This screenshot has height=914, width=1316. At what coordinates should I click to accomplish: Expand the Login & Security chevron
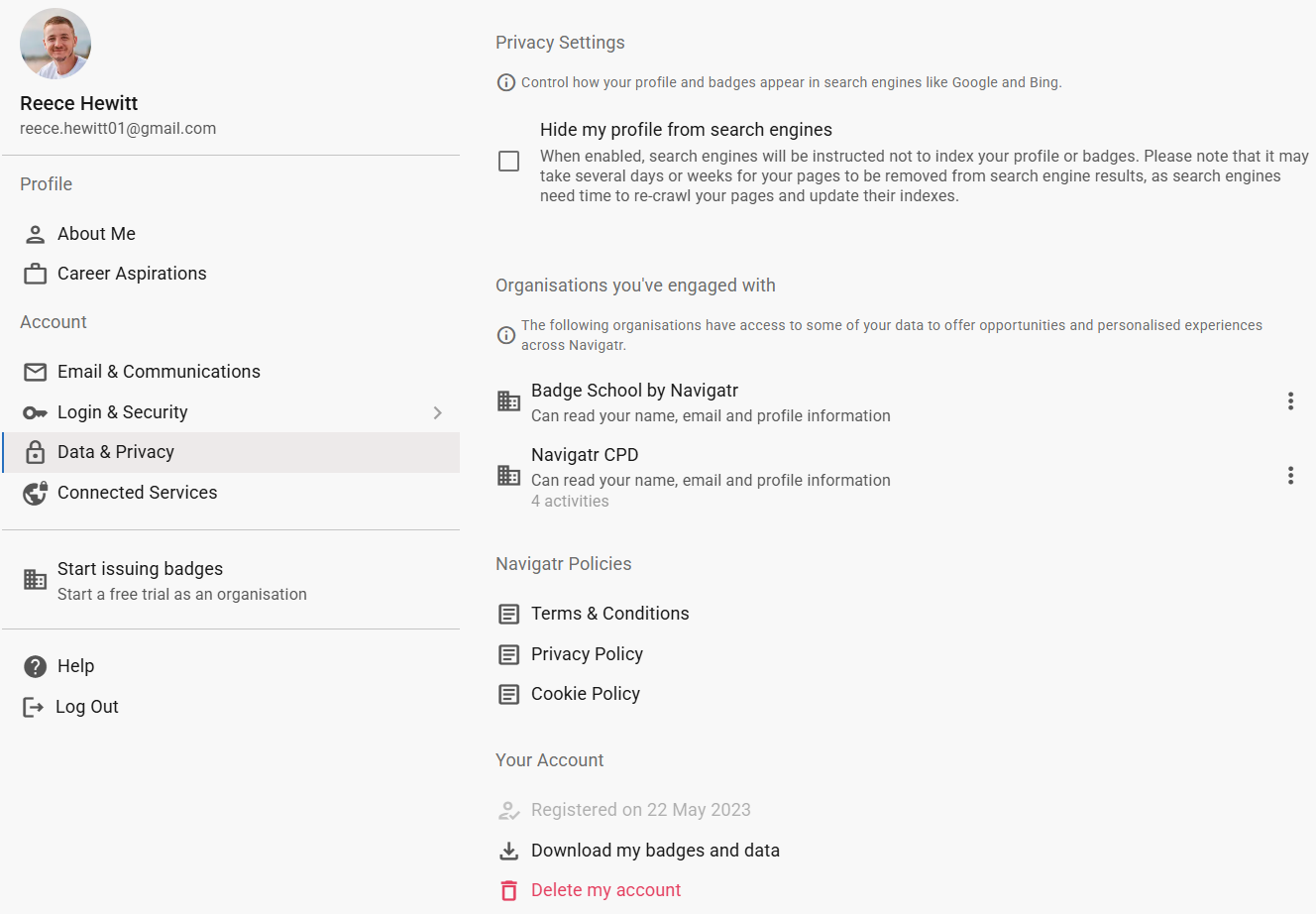[x=438, y=412]
